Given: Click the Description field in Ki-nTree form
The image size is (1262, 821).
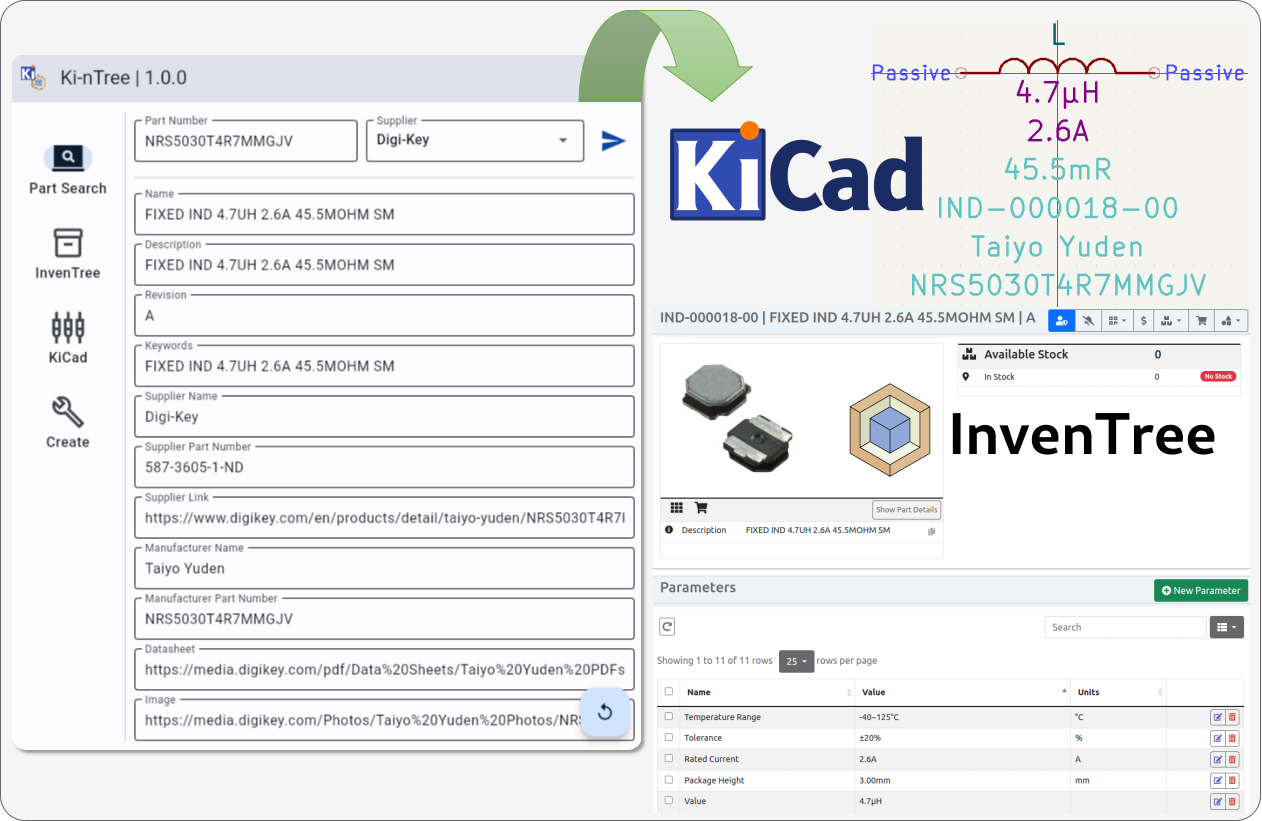Looking at the screenshot, I should tap(384, 265).
